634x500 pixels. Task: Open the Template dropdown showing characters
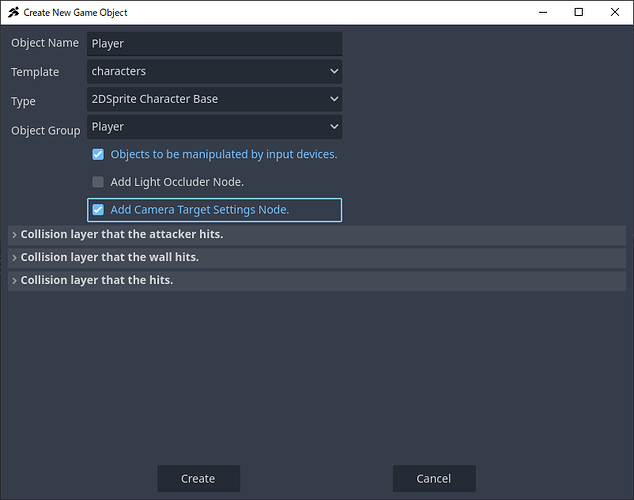coord(214,72)
